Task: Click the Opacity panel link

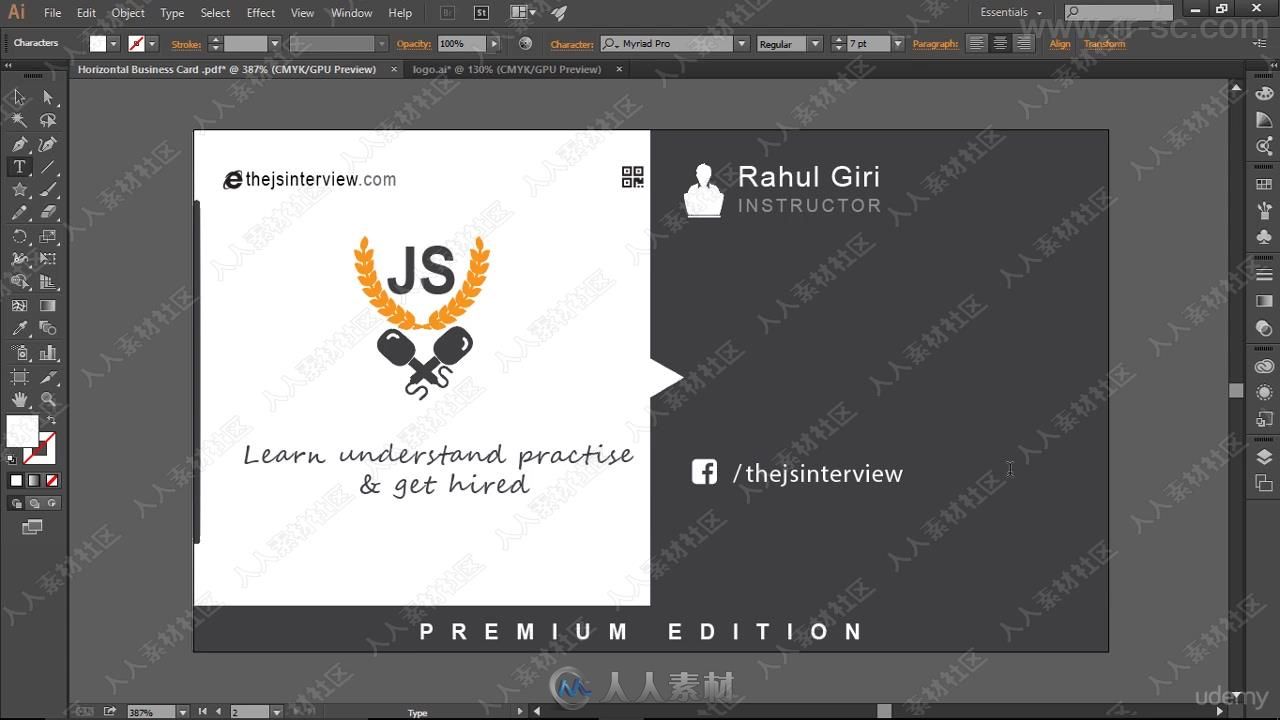Action: (414, 44)
